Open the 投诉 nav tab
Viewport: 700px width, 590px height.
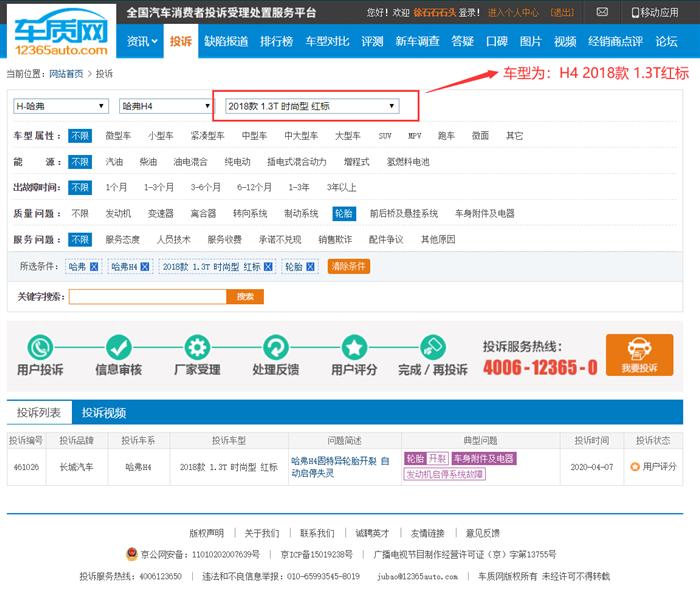(x=181, y=42)
